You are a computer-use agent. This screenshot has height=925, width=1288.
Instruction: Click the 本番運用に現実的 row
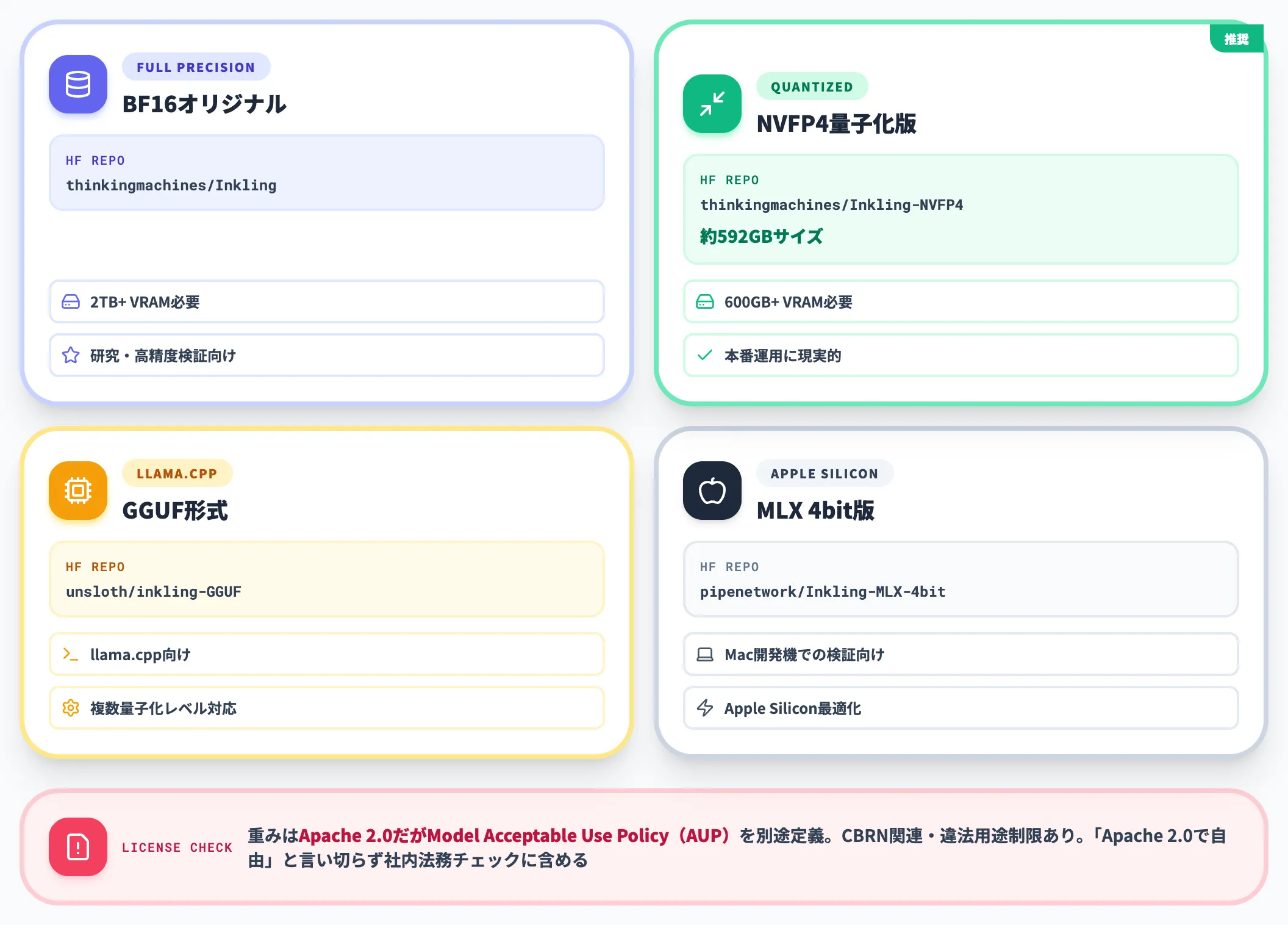pyautogui.click(x=961, y=355)
